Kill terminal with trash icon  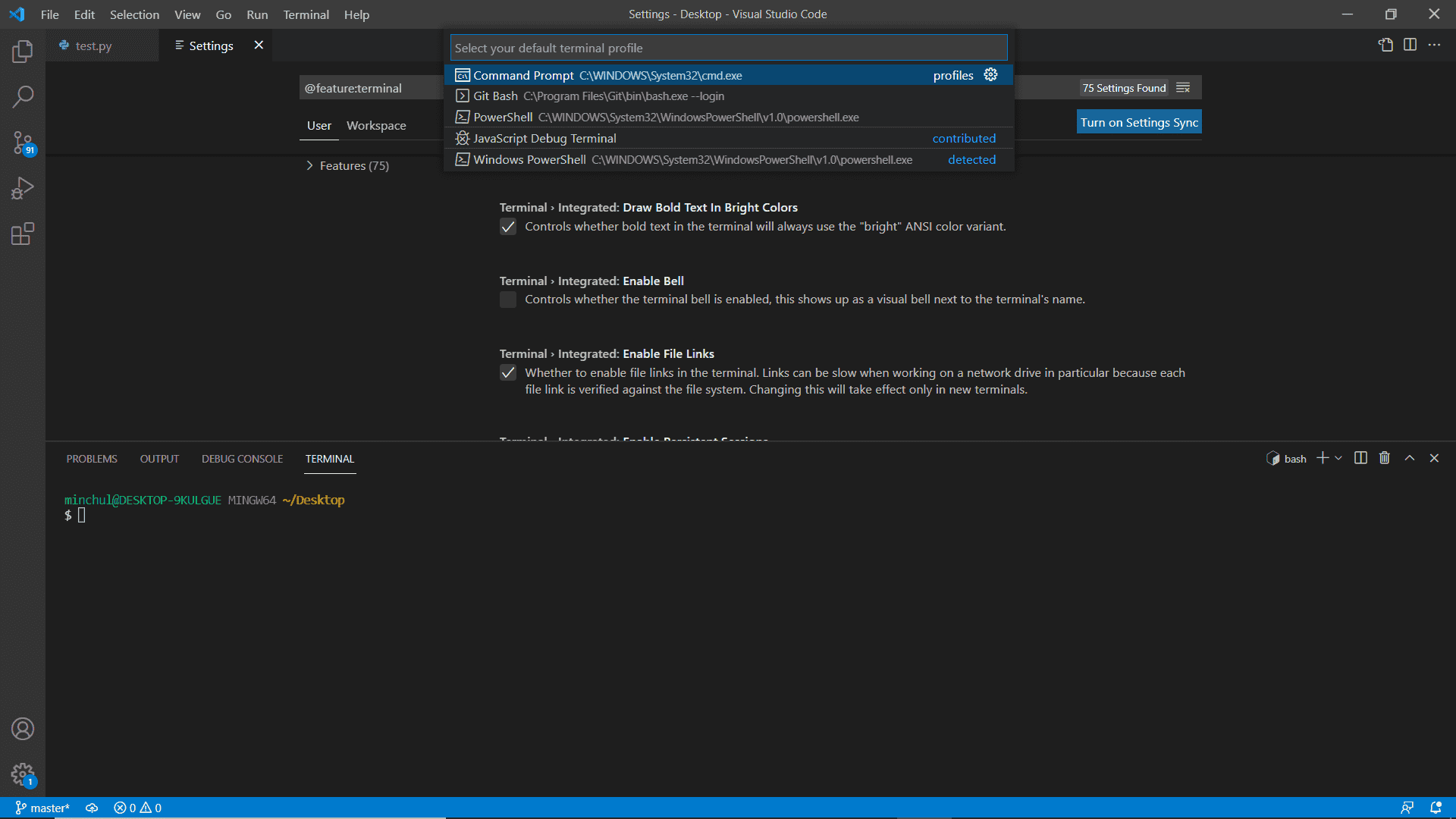tap(1385, 458)
